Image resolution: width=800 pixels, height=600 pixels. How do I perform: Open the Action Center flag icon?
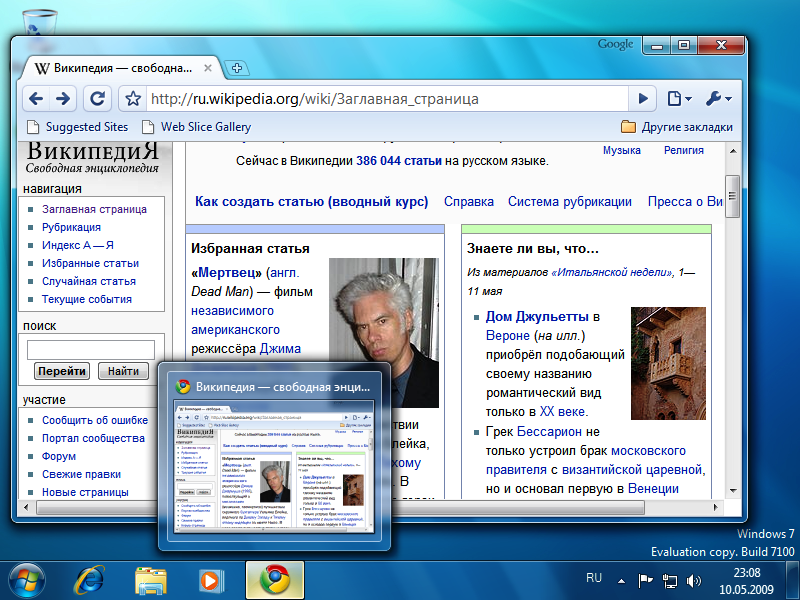(645, 581)
